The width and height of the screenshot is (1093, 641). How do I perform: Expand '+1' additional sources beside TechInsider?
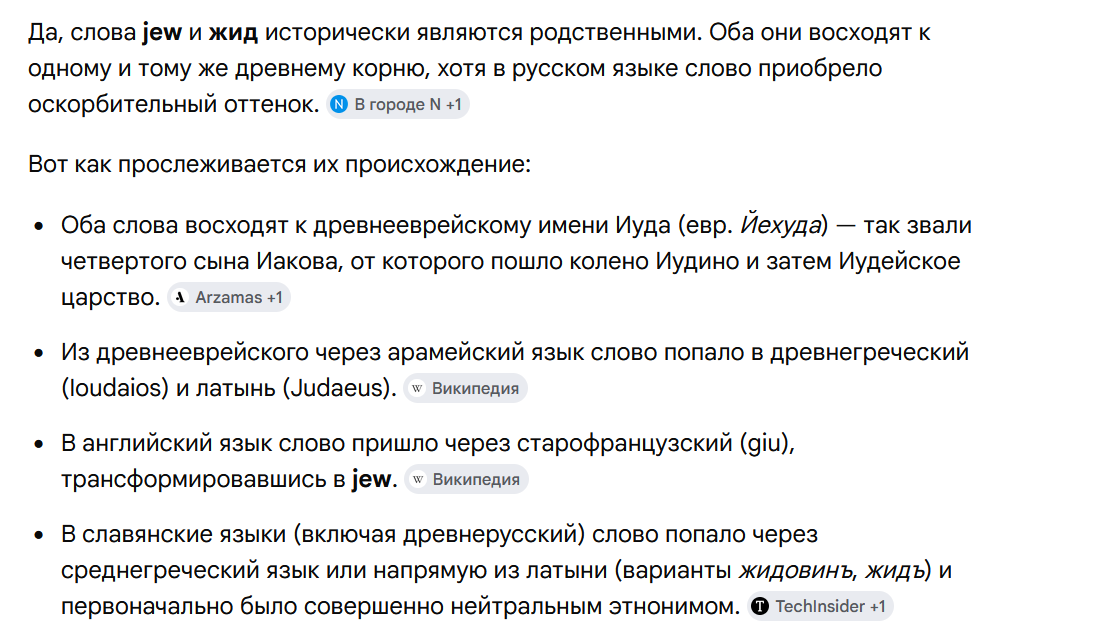(878, 606)
